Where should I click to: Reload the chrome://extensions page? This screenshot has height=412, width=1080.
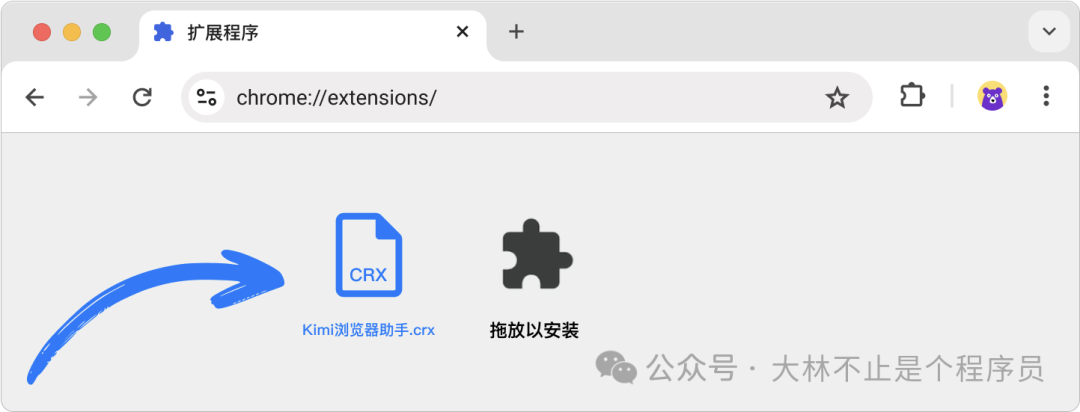142,97
